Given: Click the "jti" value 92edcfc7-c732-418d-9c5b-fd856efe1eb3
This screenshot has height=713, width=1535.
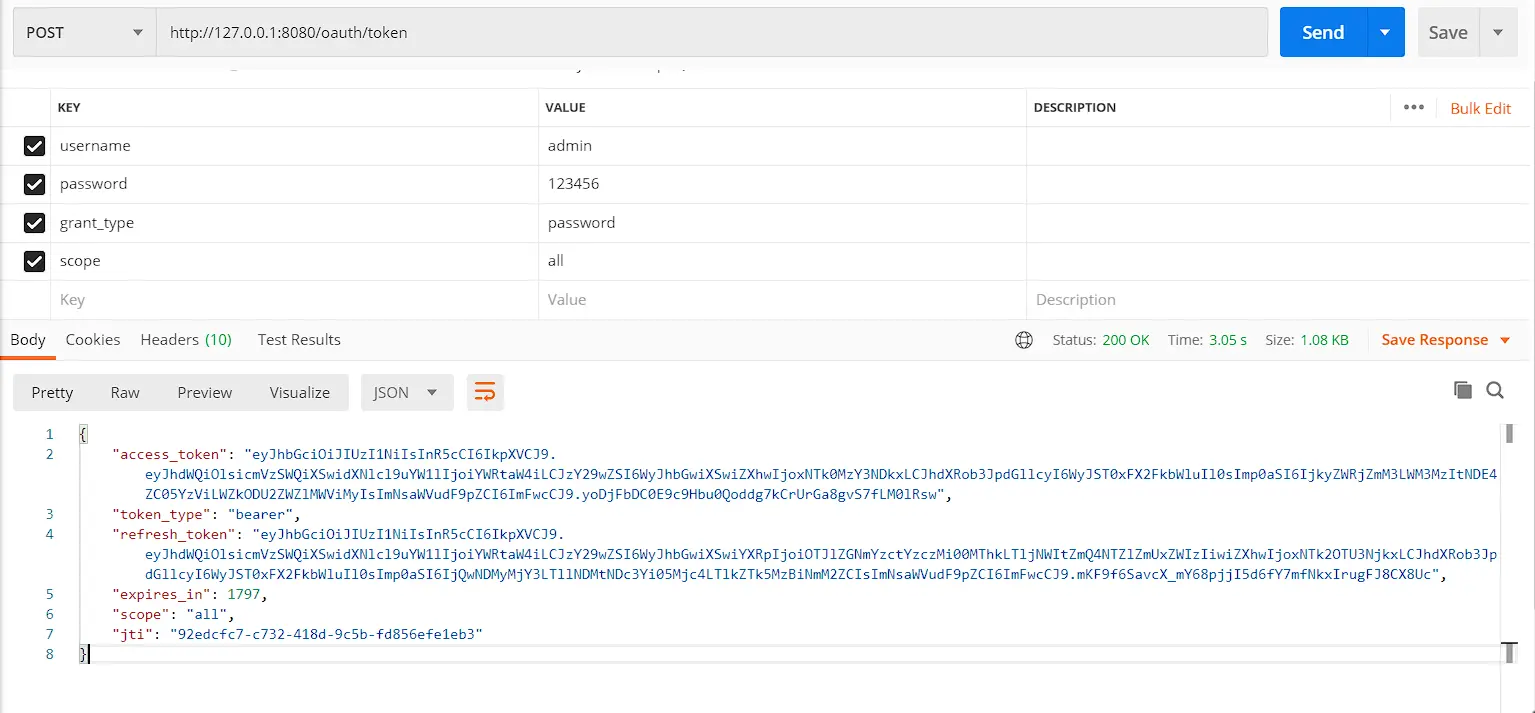Looking at the screenshot, I should (x=326, y=634).
